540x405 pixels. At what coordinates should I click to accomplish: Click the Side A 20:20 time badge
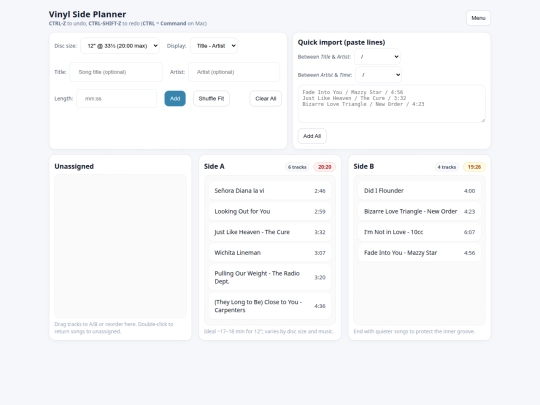click(x=324, y=167)
